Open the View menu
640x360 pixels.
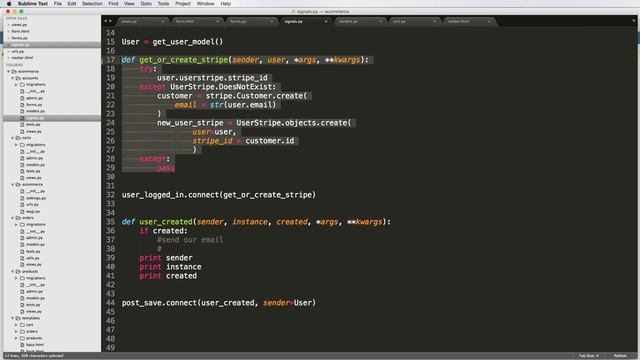129,4
